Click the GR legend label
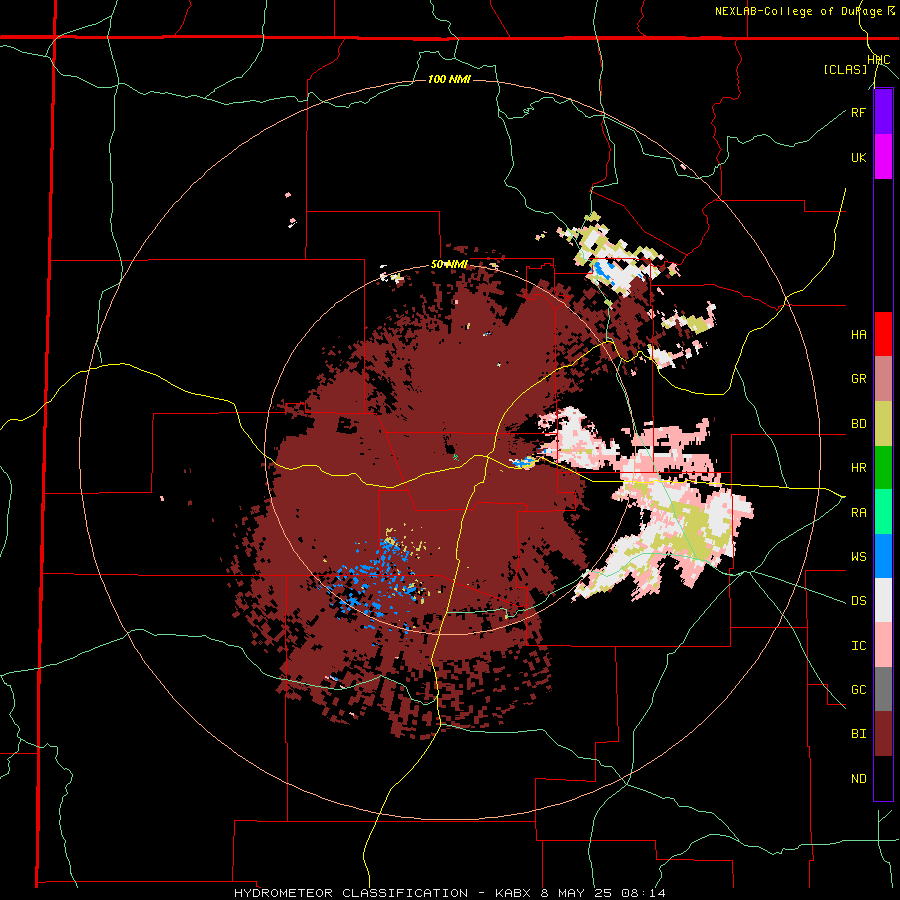 click(x=858, y=379)
